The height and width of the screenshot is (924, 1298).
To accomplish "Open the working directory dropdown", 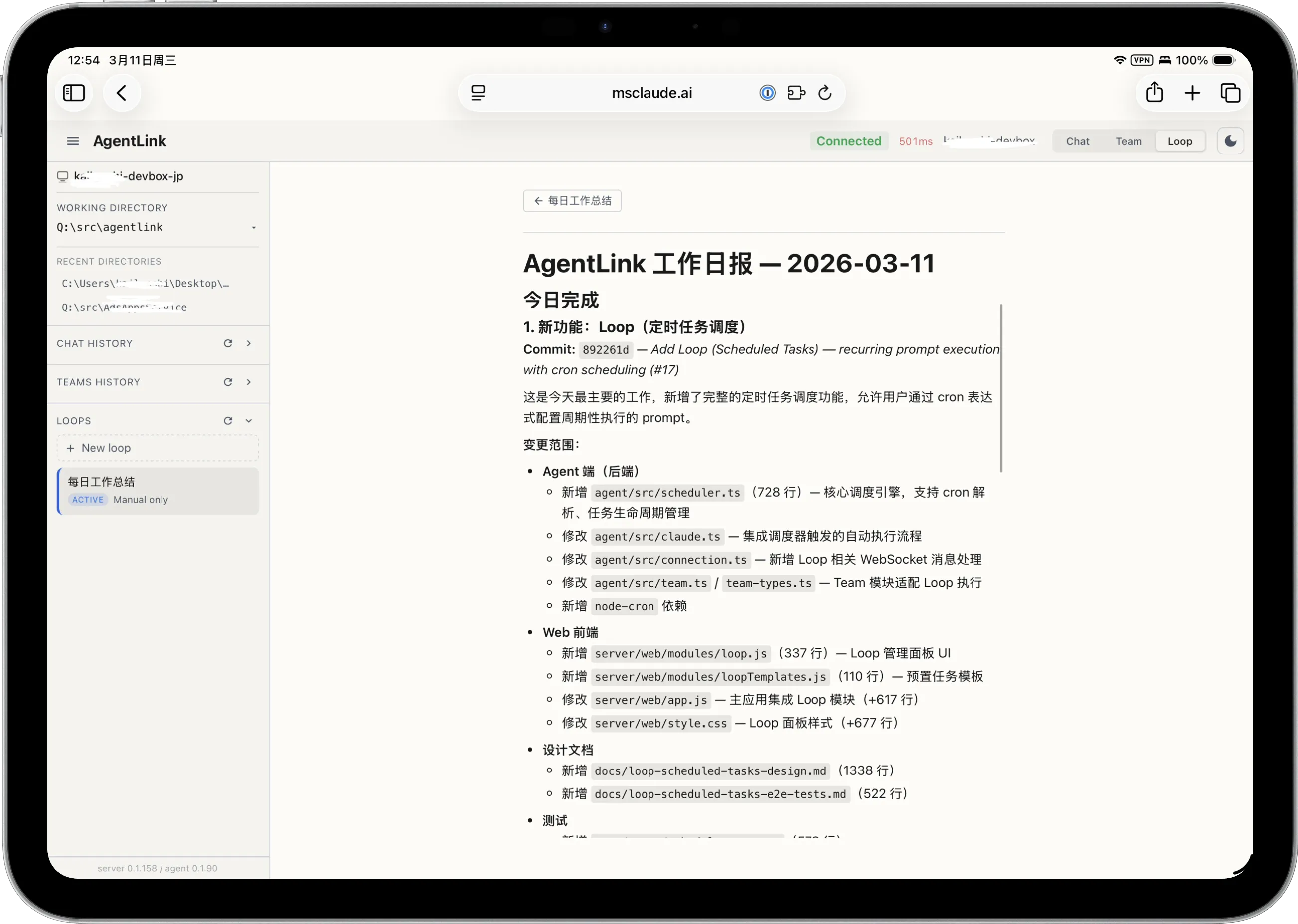I will (254, 227).
